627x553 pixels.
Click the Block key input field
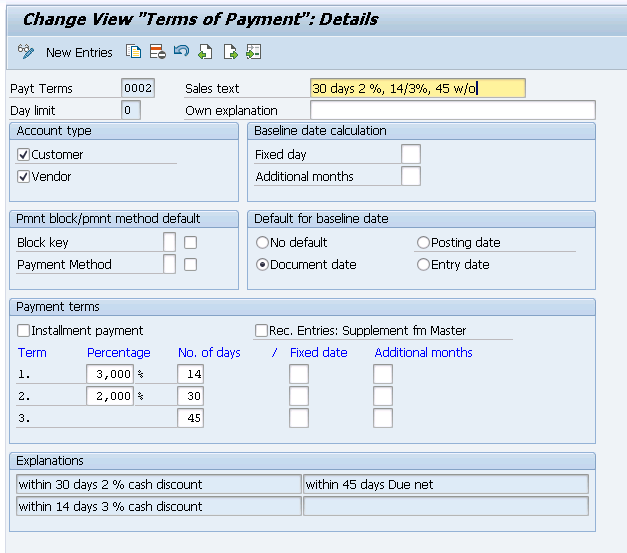(170, 242)
